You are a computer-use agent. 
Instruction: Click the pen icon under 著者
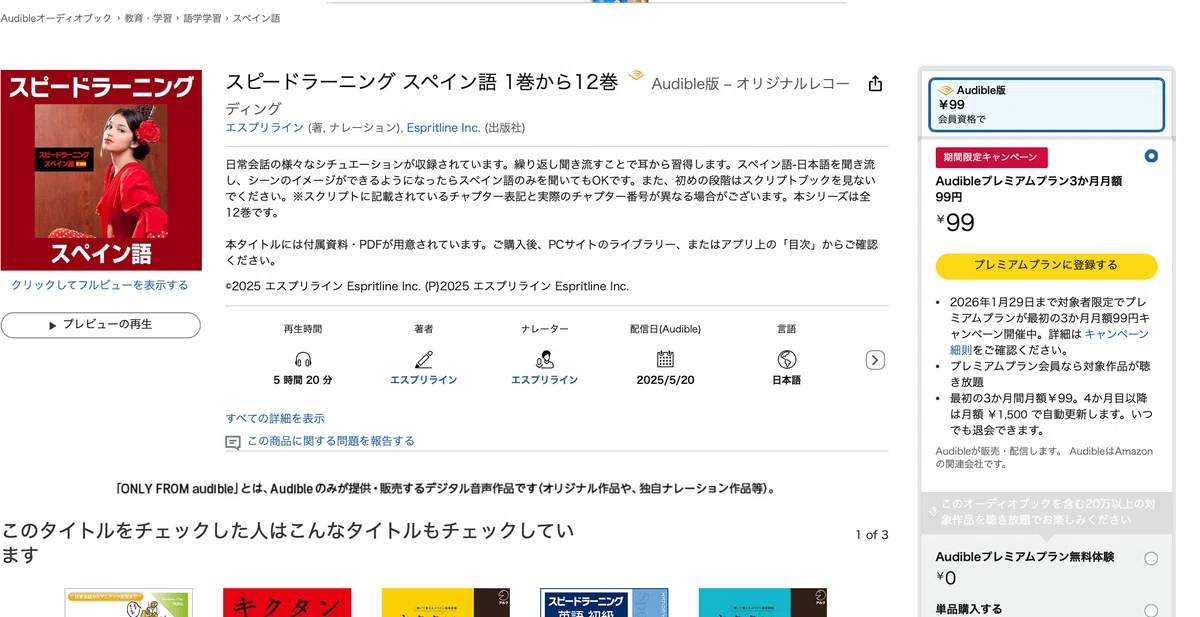[424, 359]
